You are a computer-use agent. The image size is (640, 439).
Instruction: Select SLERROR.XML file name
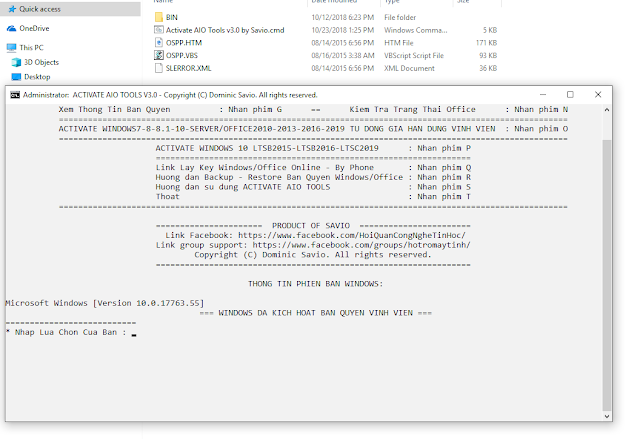click(x=188, y=68)
